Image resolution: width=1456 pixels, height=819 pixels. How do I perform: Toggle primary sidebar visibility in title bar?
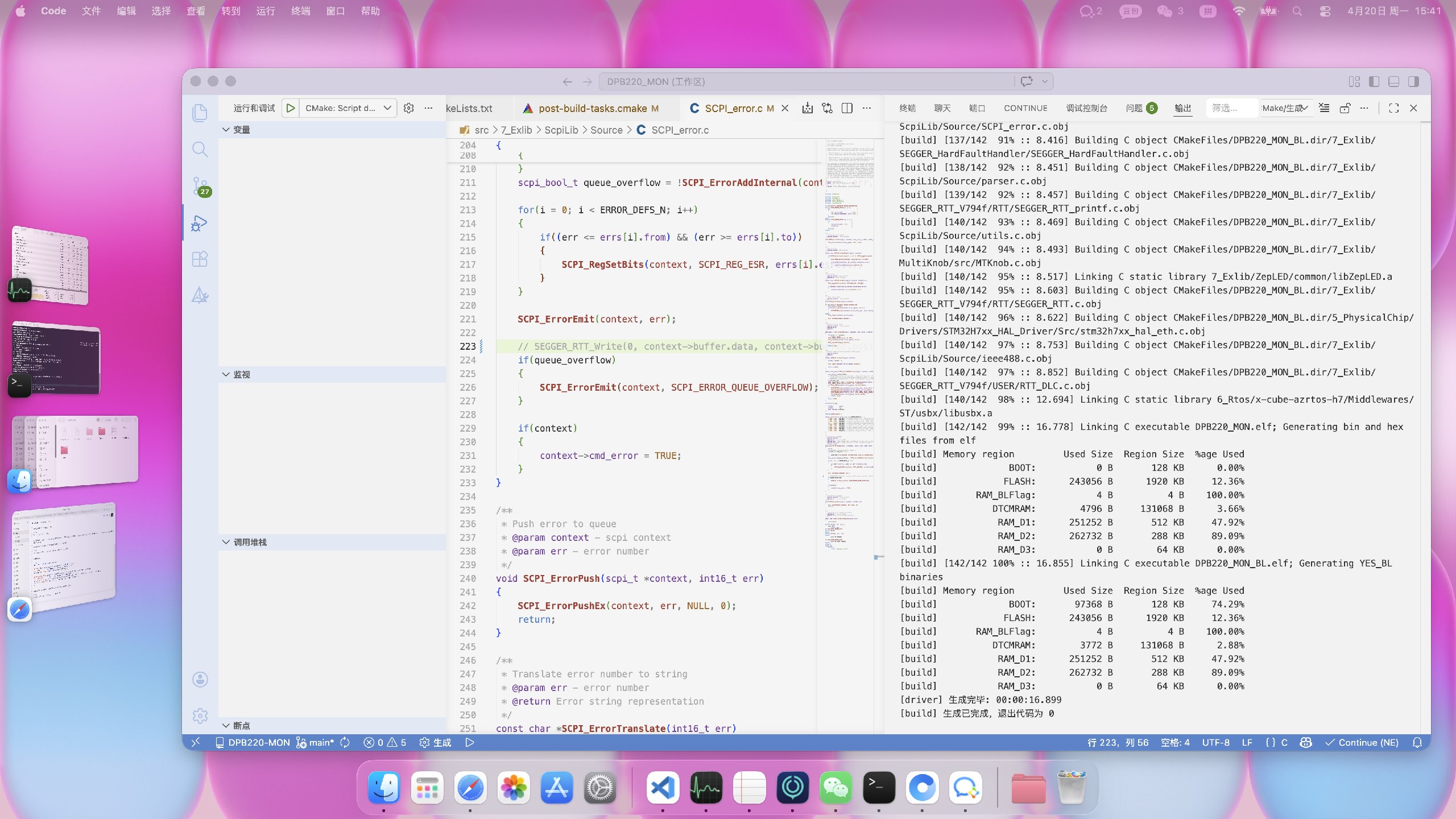click(1374, 82)
